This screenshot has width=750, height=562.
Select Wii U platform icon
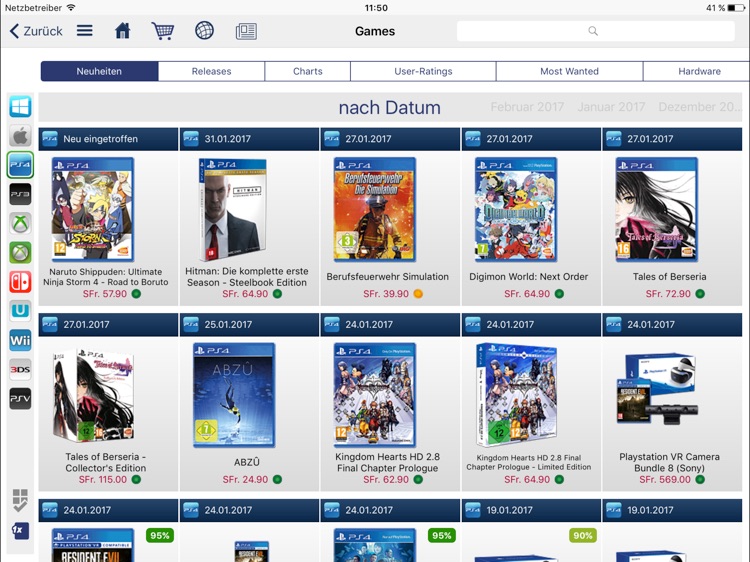[x=20, y=311]
